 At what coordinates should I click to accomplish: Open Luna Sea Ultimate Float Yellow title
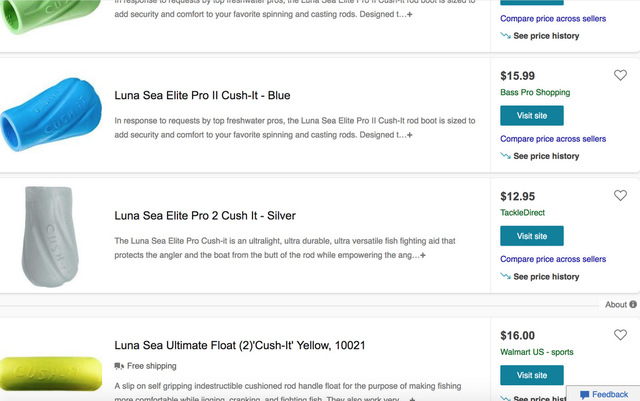click(239, 346)
